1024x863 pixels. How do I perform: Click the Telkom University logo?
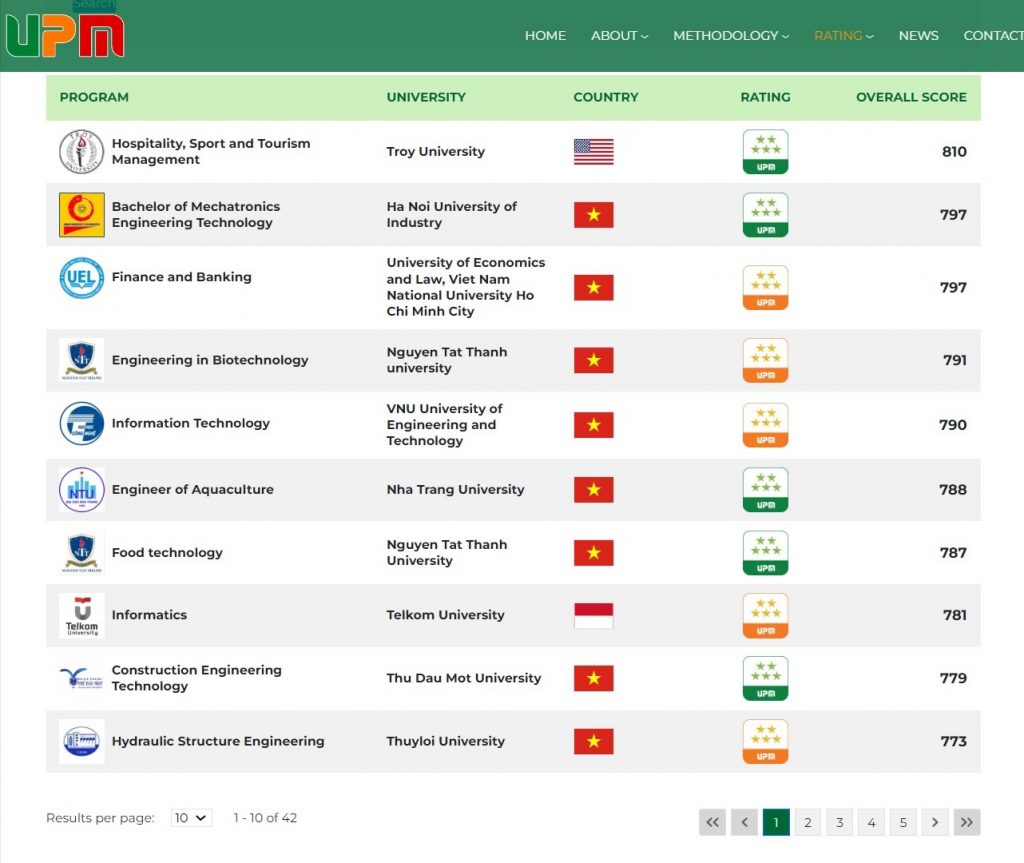click(81, 615)
